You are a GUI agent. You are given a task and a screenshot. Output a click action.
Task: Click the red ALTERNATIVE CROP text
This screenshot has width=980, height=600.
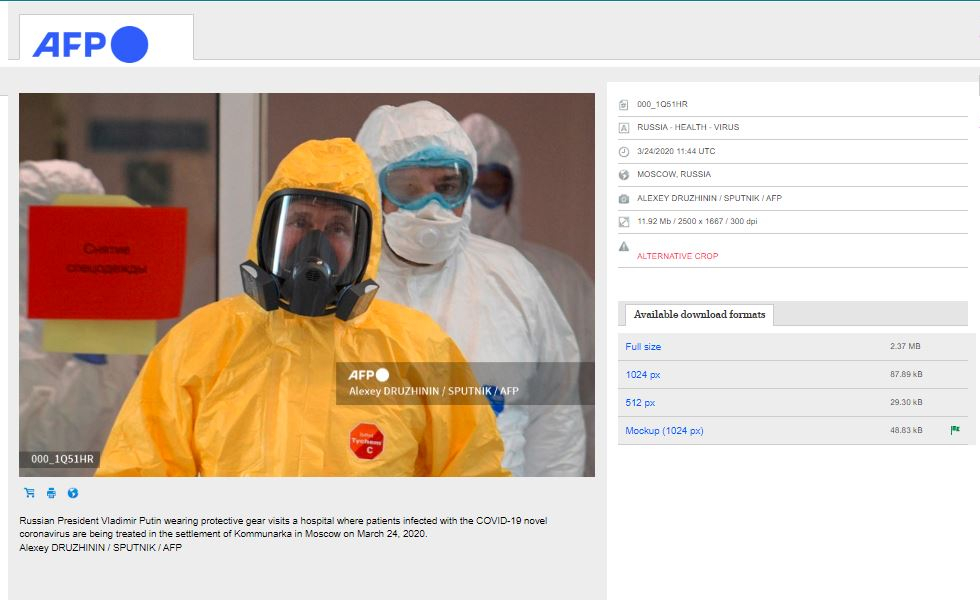point(677,257)
